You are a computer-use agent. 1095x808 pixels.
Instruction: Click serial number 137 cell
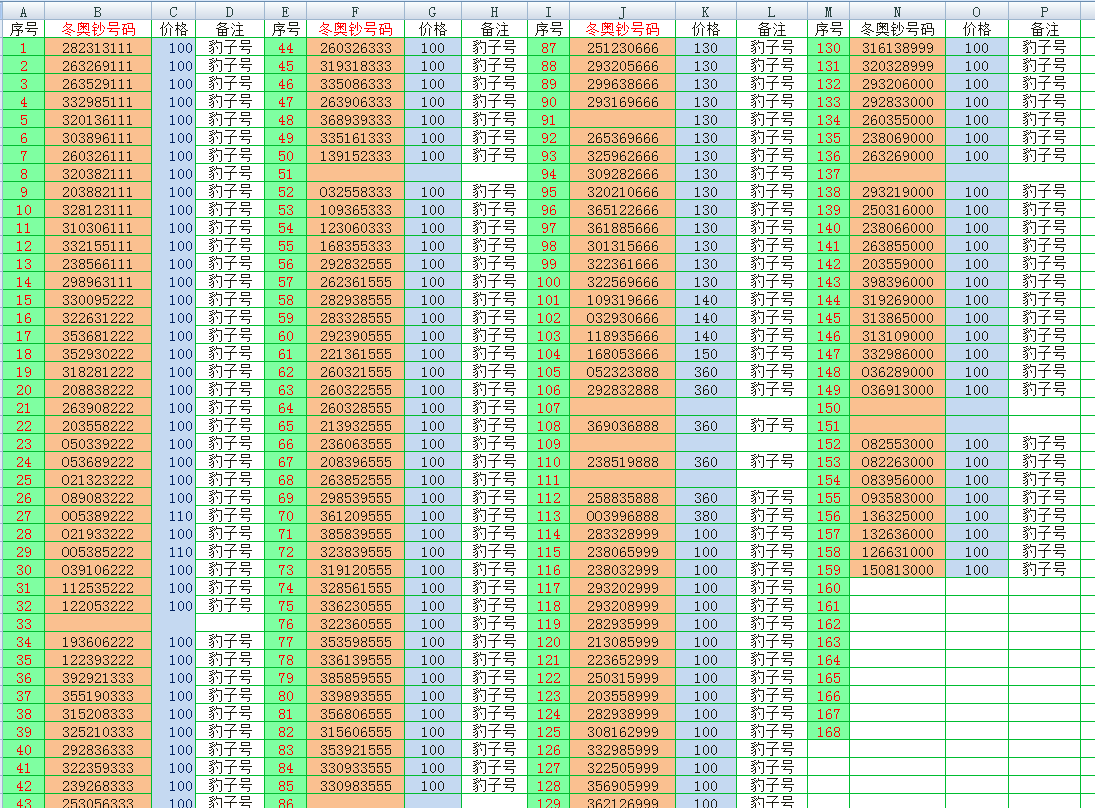pyautogui.click(x=828, y=174)
